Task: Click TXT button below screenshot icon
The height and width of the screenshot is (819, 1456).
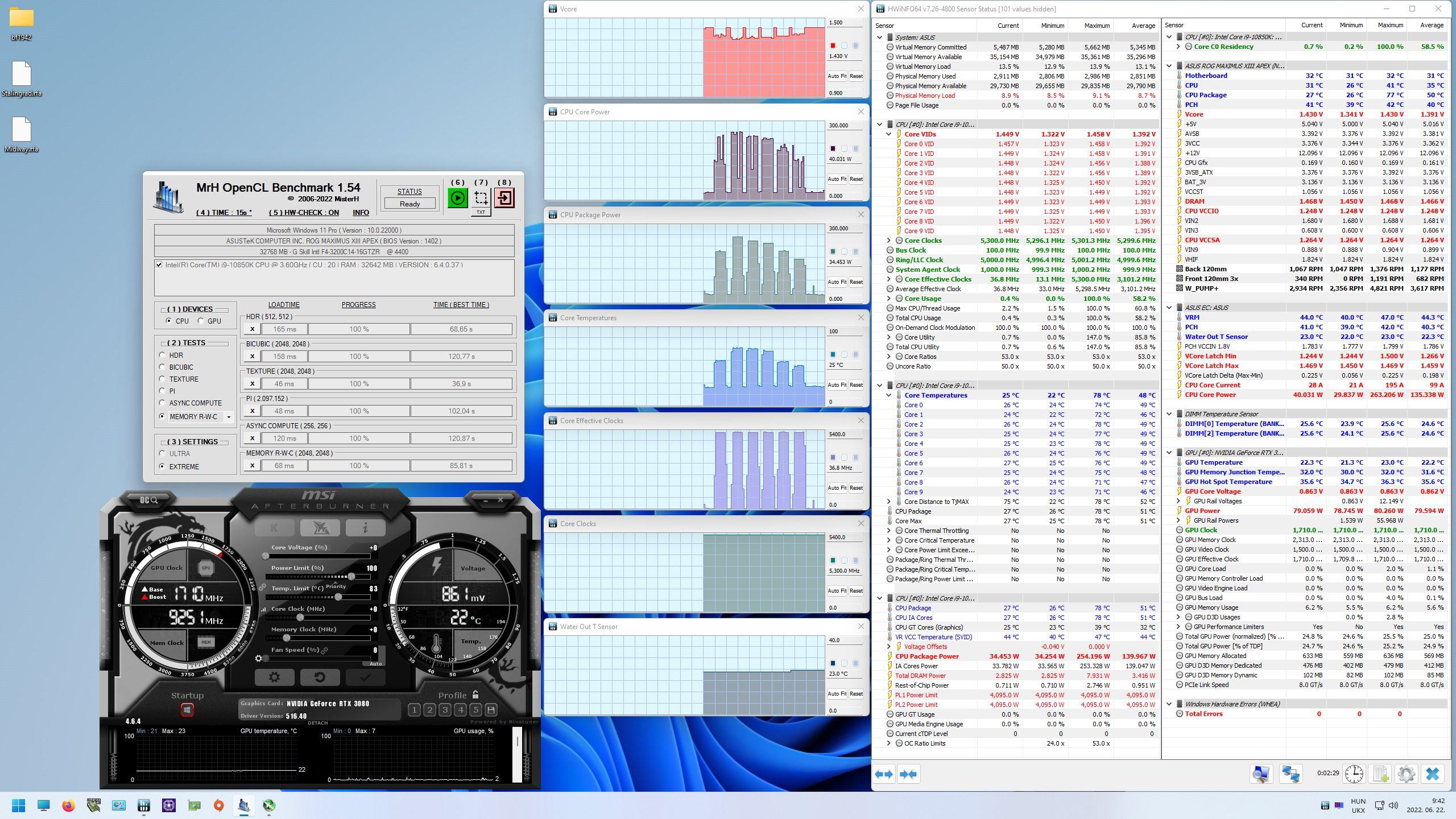Action: click(481, 212)
